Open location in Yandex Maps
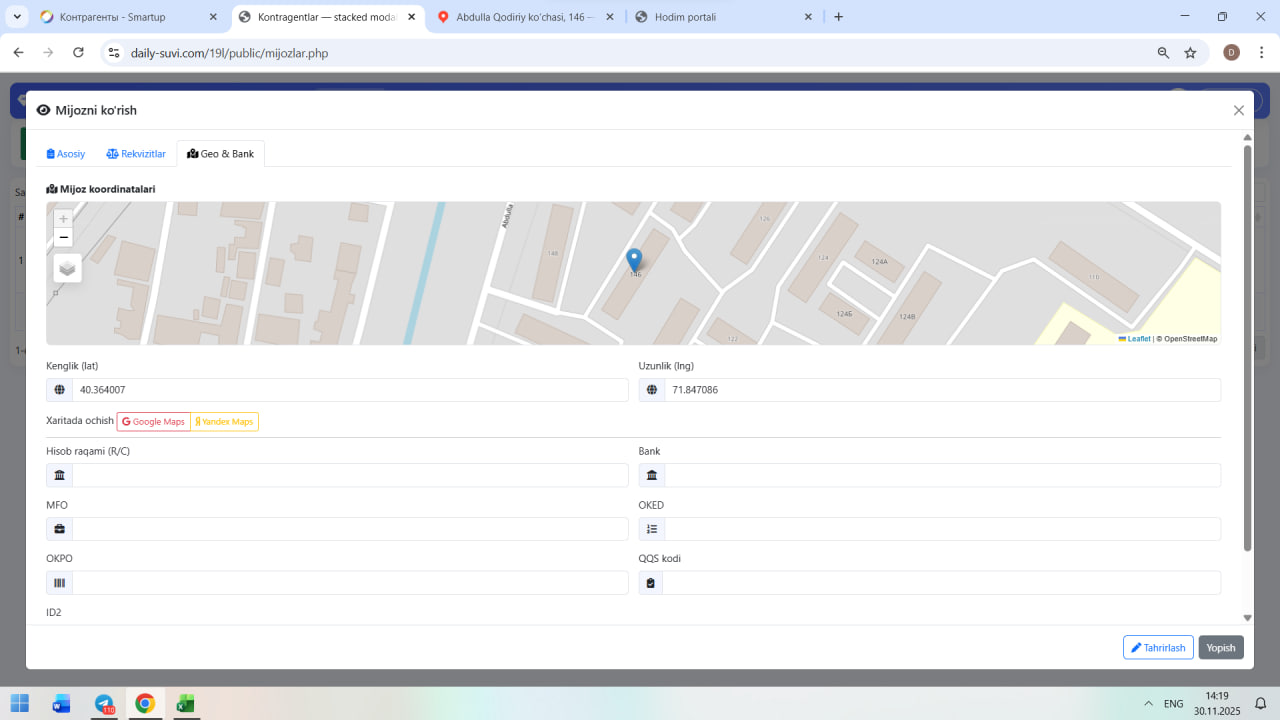 (224, 422)
